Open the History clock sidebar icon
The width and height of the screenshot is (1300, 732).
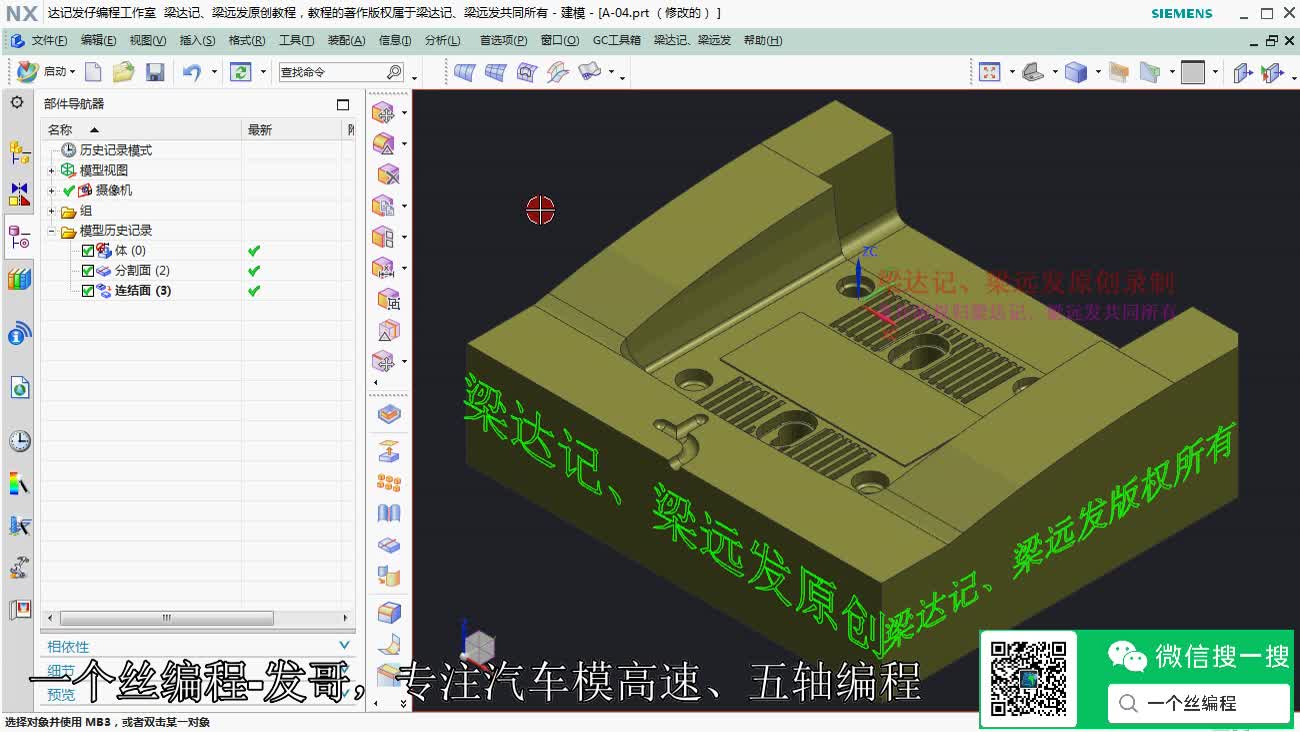tap(19, 441)
